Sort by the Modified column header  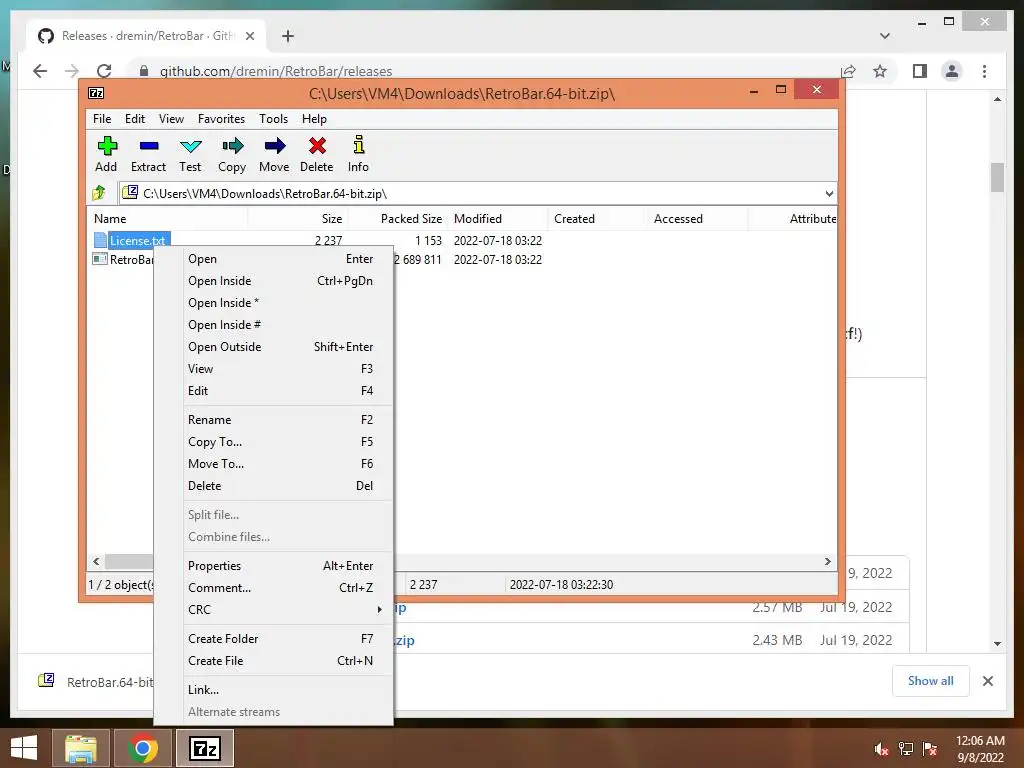coord(498,219)
